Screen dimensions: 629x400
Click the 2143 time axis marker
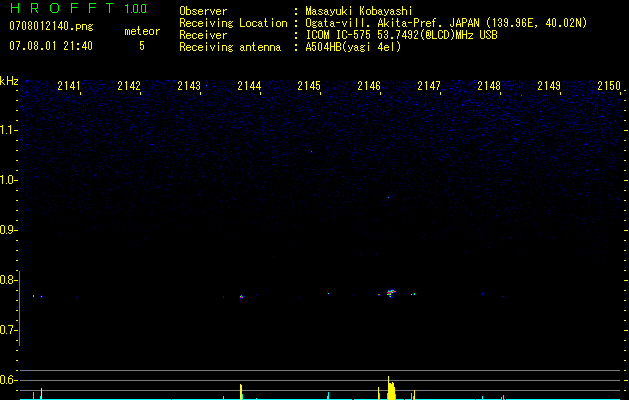pos(189,86)
